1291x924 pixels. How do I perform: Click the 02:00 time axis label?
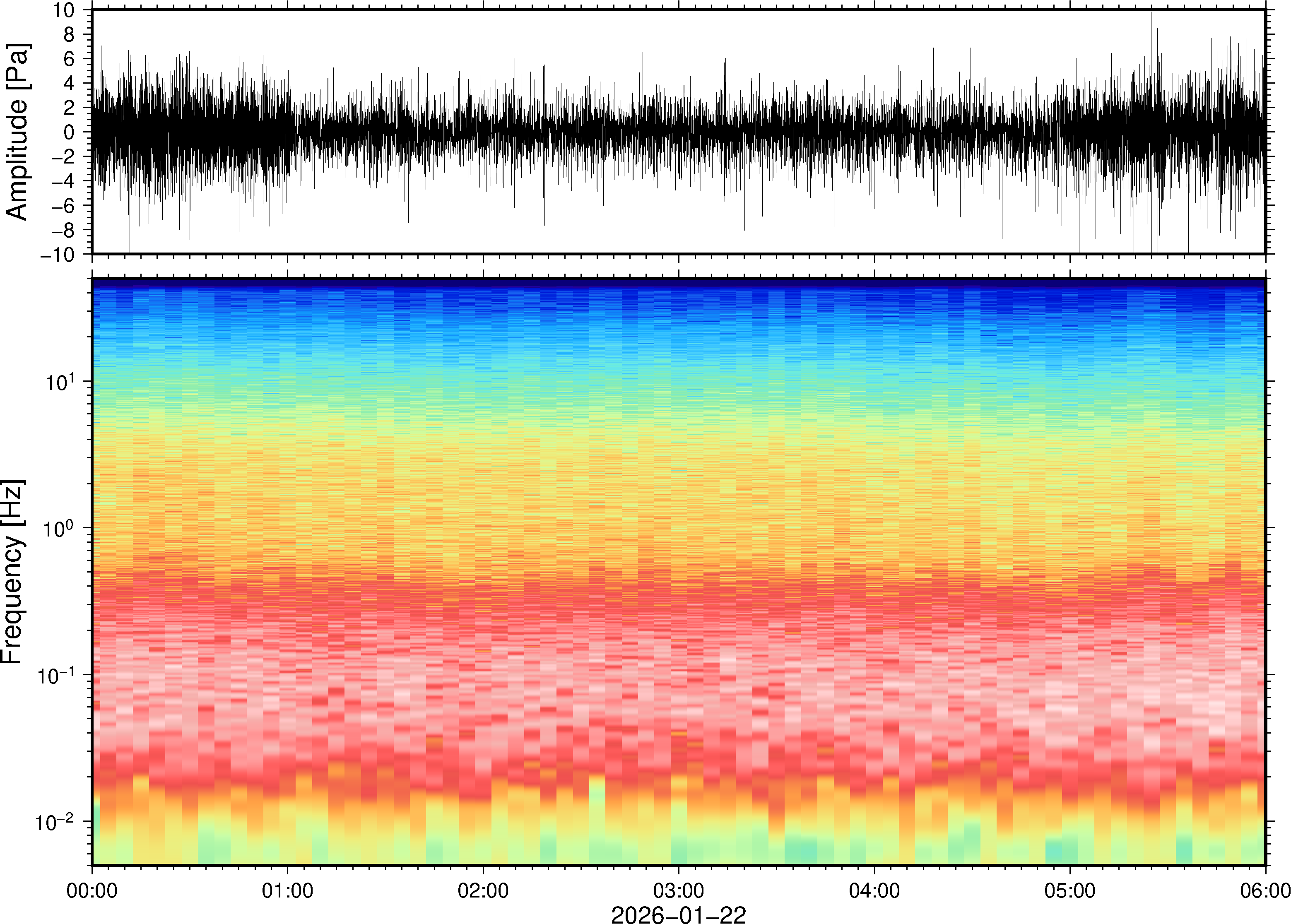[483, 890]
